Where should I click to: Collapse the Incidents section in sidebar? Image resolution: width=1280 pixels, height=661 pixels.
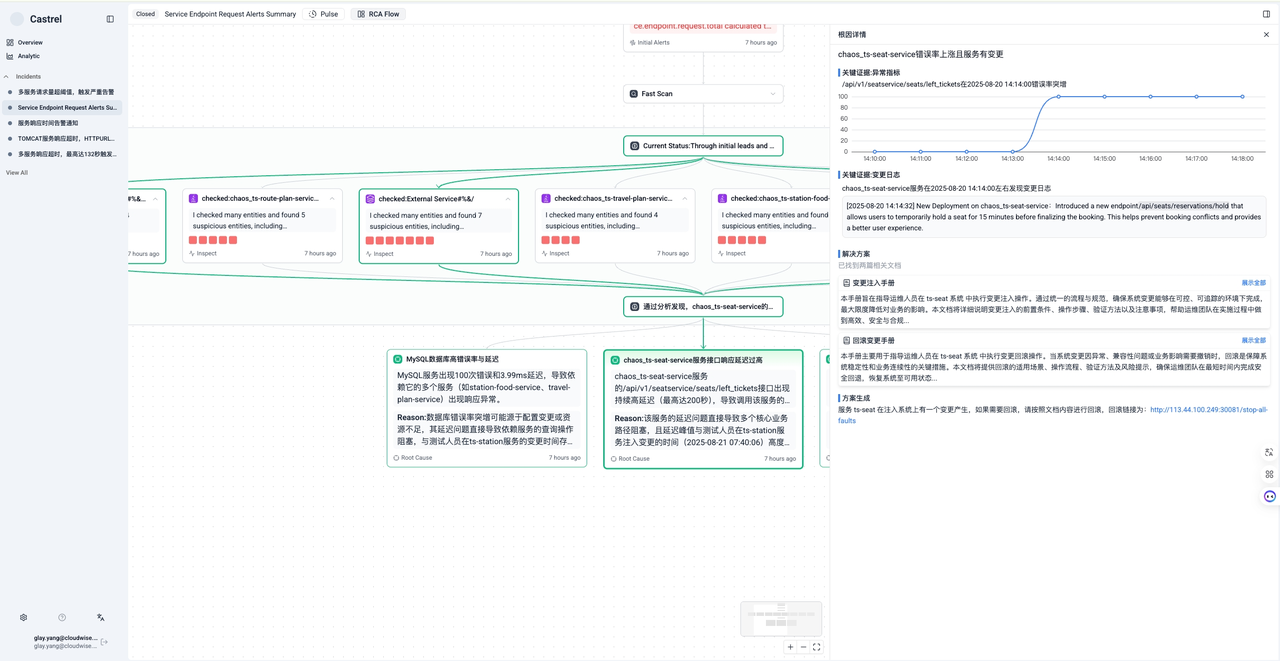point(7,76)
